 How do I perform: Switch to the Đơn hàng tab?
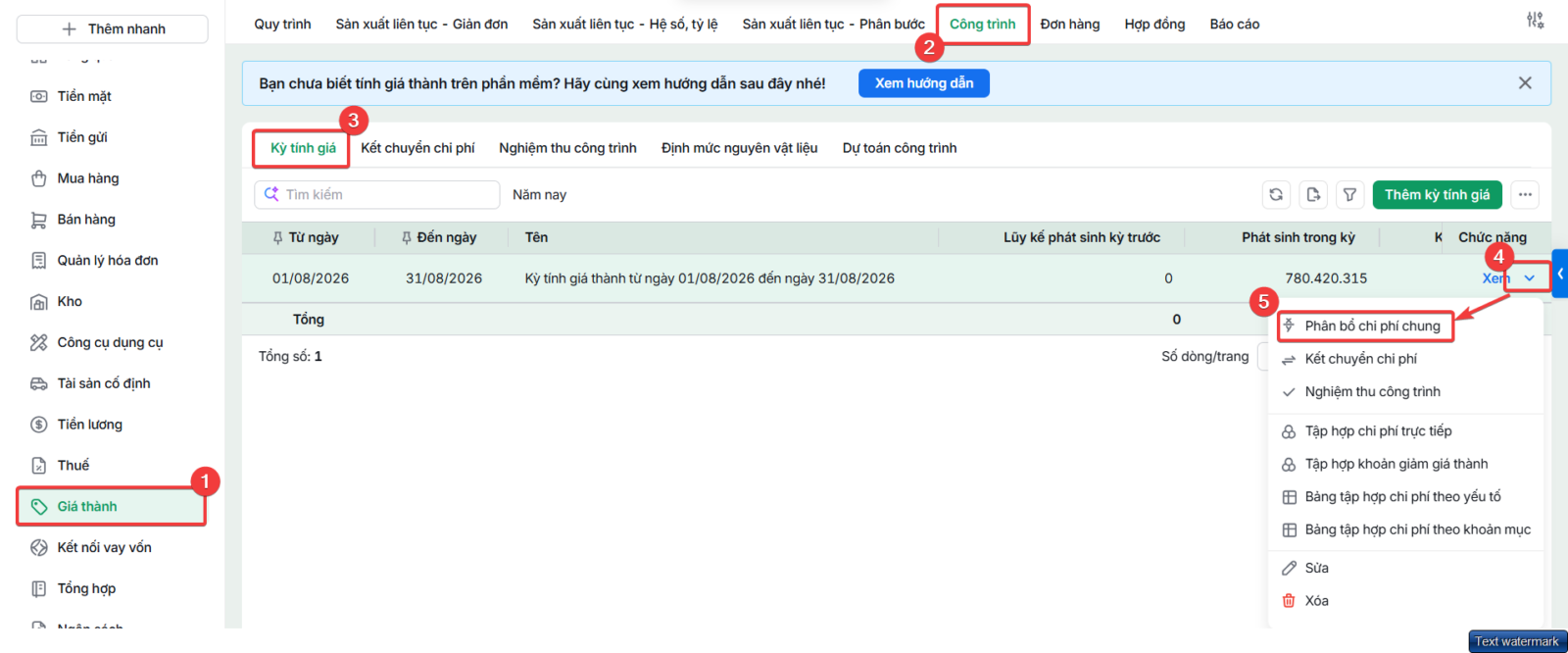click(1070, 25)
